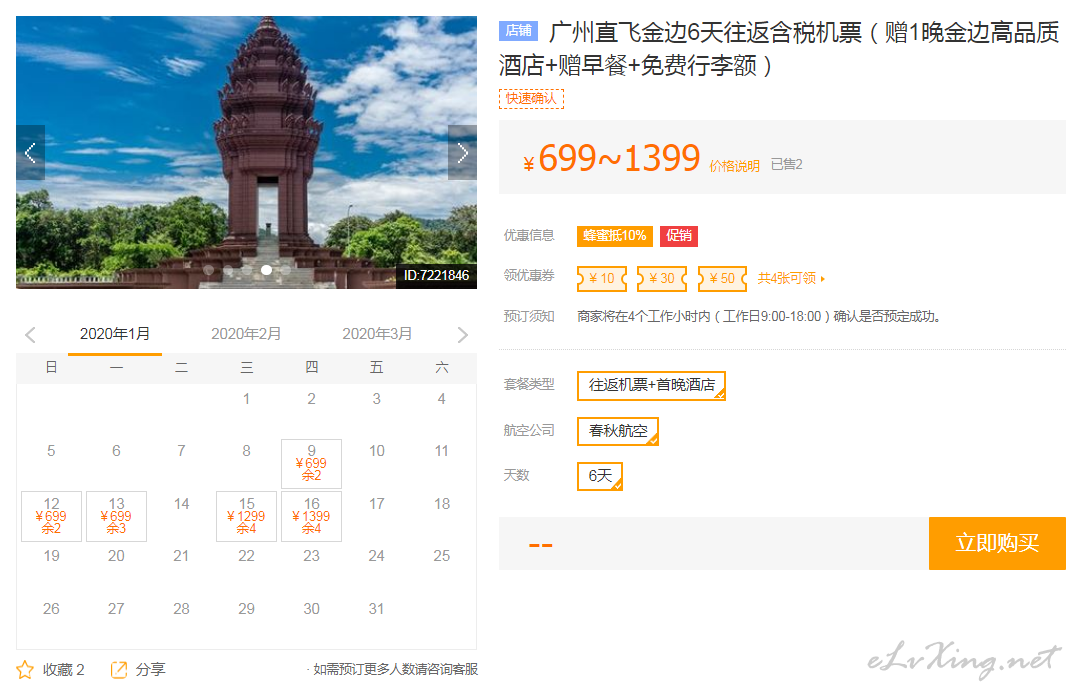This screenshot has height=693, width=1072.
Task: Click the 收藏 2 favorites label
Action: (x=64, y=670)
